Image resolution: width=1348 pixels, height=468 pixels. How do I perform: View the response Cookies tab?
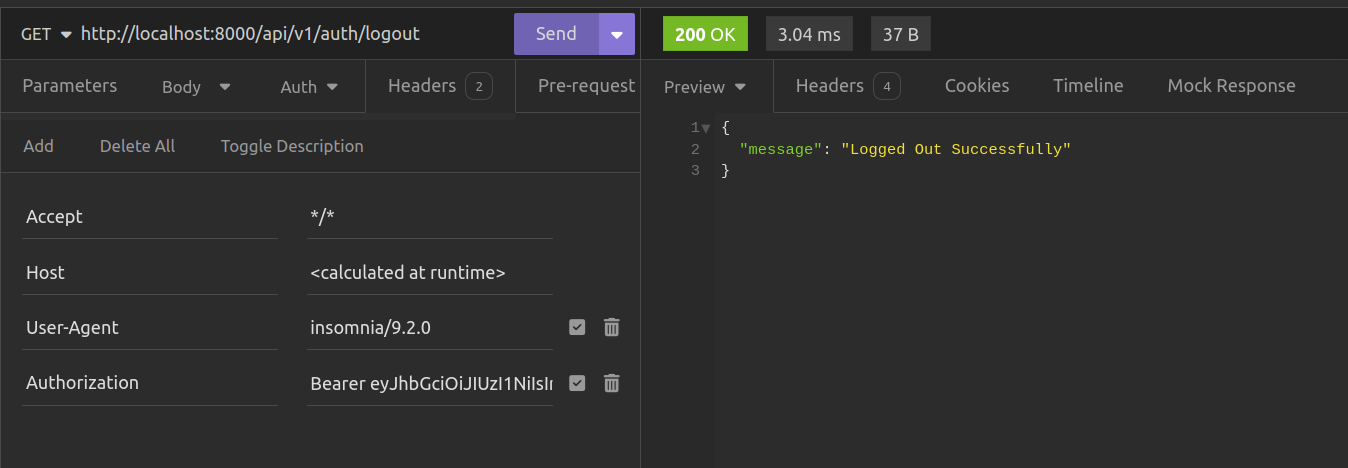click(x=976, y=86)
